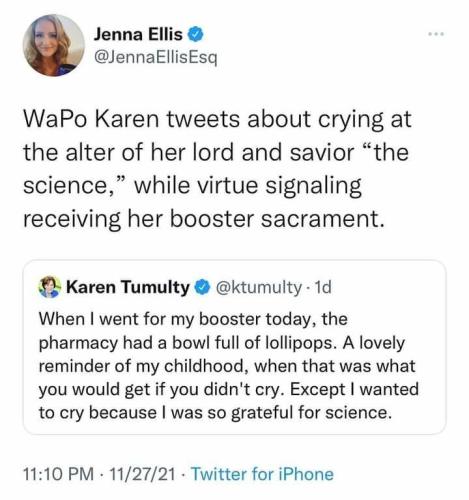Screen dimensions: 469x500
Task: Click the Karen Tumulty name in quoted tweet
Action: pos(128,287)
